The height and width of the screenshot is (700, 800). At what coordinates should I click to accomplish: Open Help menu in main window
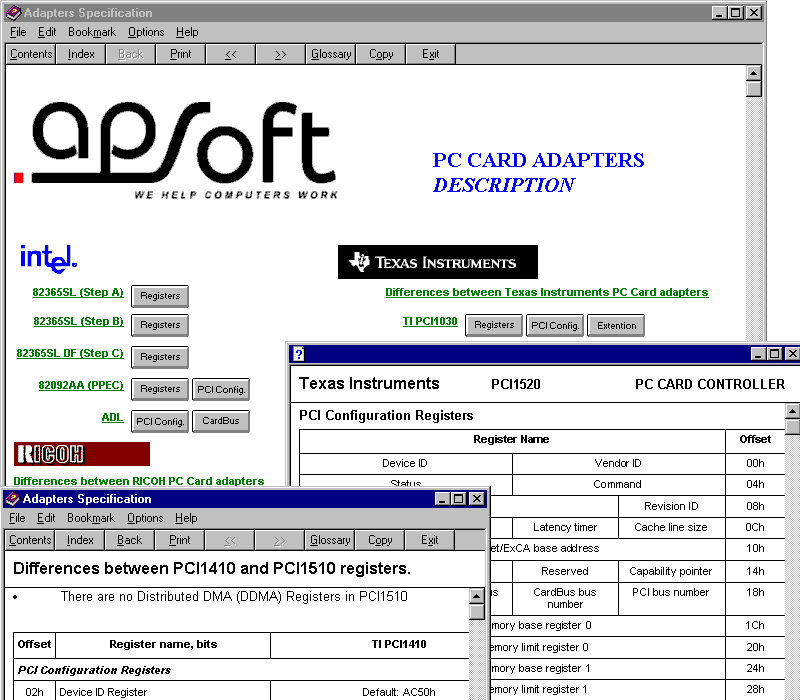point(187,32)
